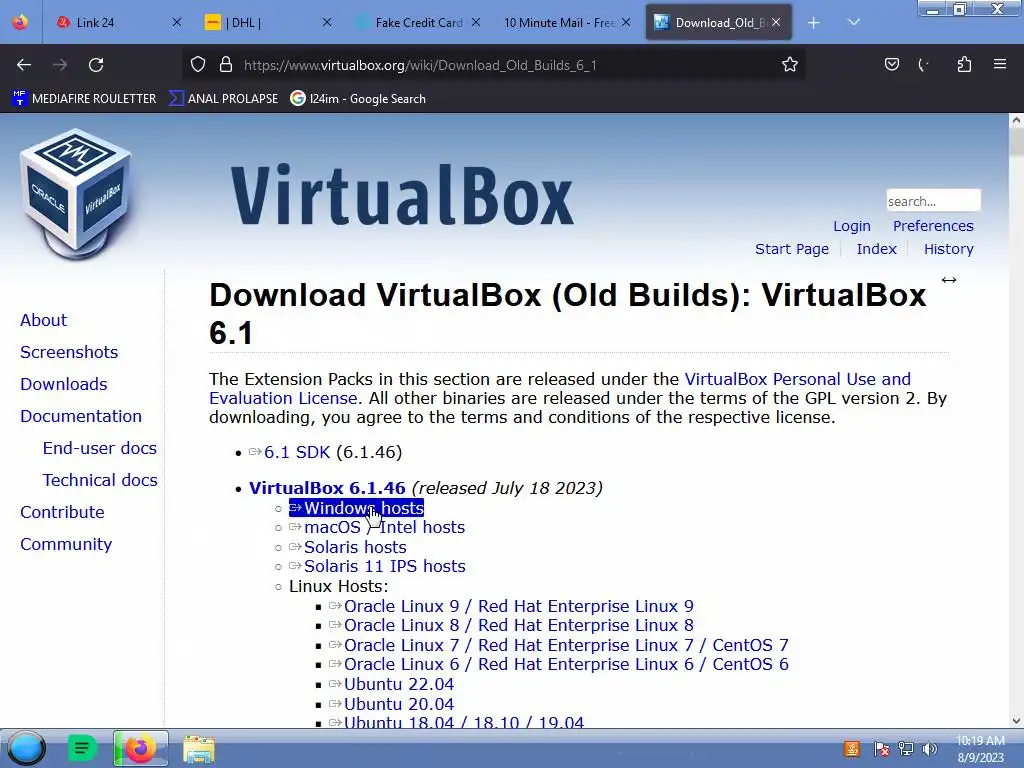Click the VirtualBox search field
Viewport: 1024px width, 768px height.
[x=933, y=200]
